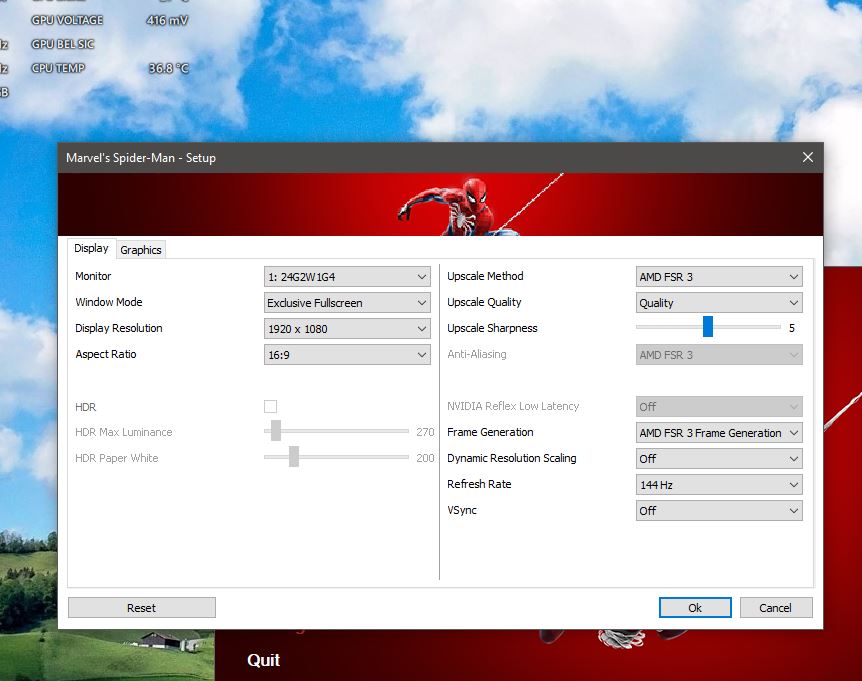862x681 pixels.
Task: Select the Display tab
Action: tap(91, 248)
